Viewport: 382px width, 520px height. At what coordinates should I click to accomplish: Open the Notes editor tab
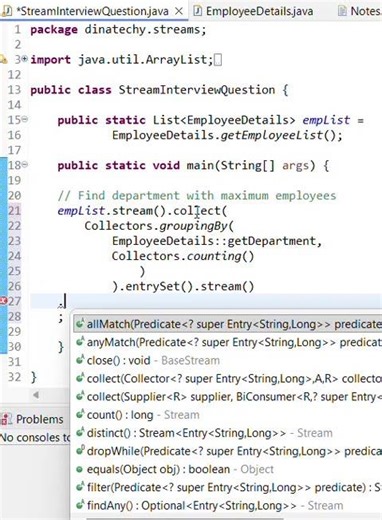(x=365, y=11)
